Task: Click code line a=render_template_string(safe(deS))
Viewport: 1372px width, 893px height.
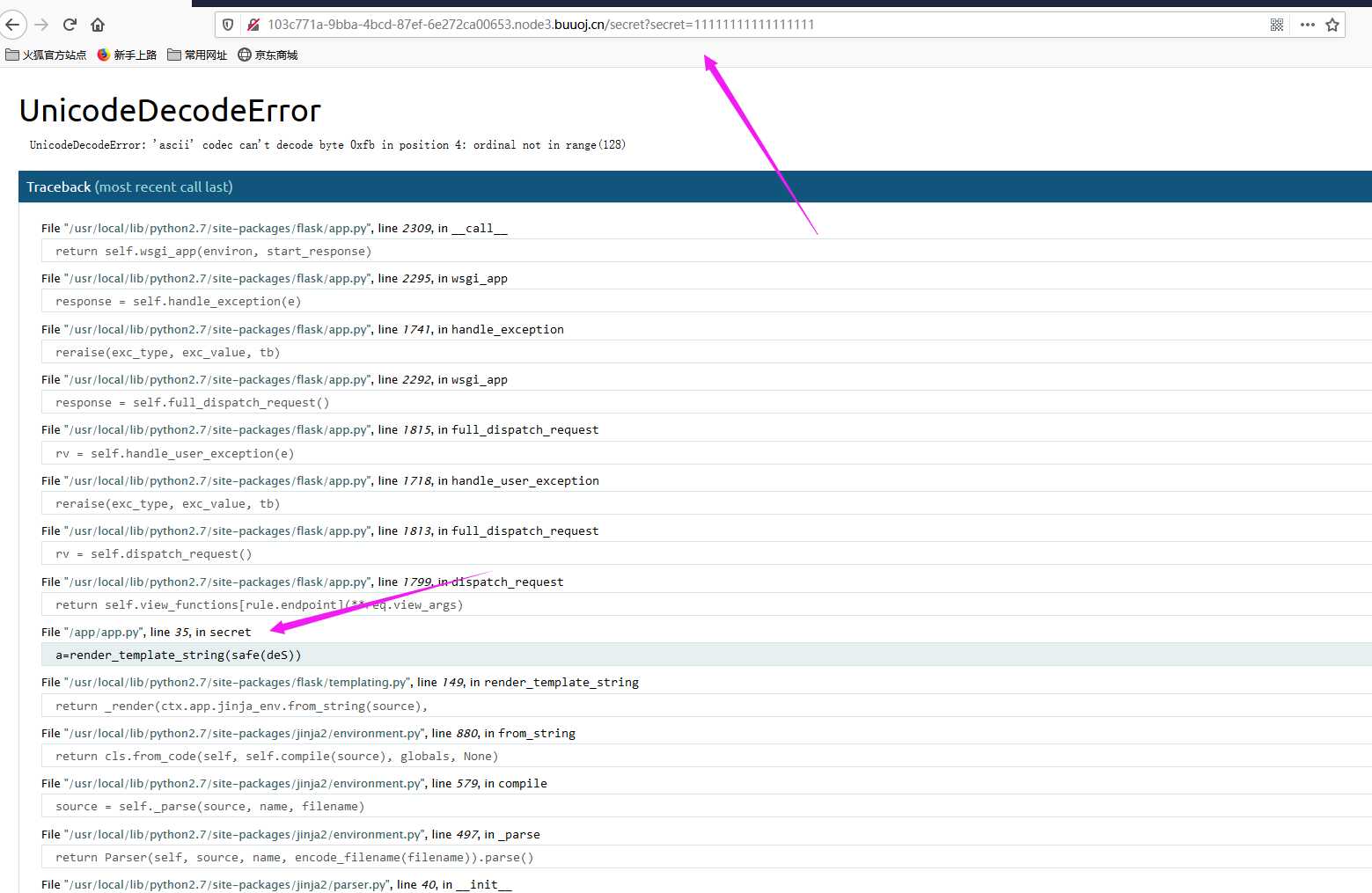Action: (707, 655)
